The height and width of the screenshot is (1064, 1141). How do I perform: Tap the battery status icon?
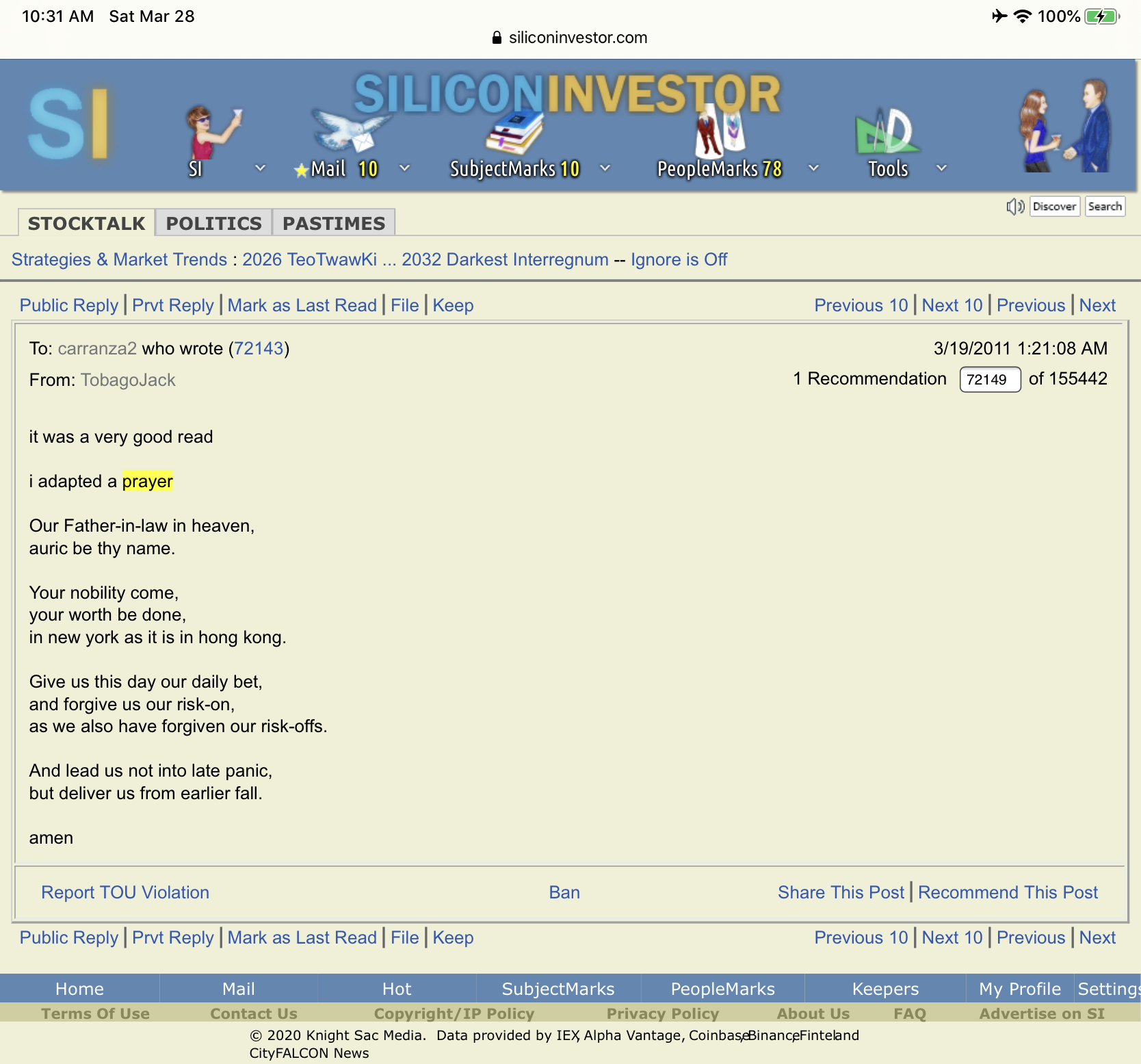1102,16
